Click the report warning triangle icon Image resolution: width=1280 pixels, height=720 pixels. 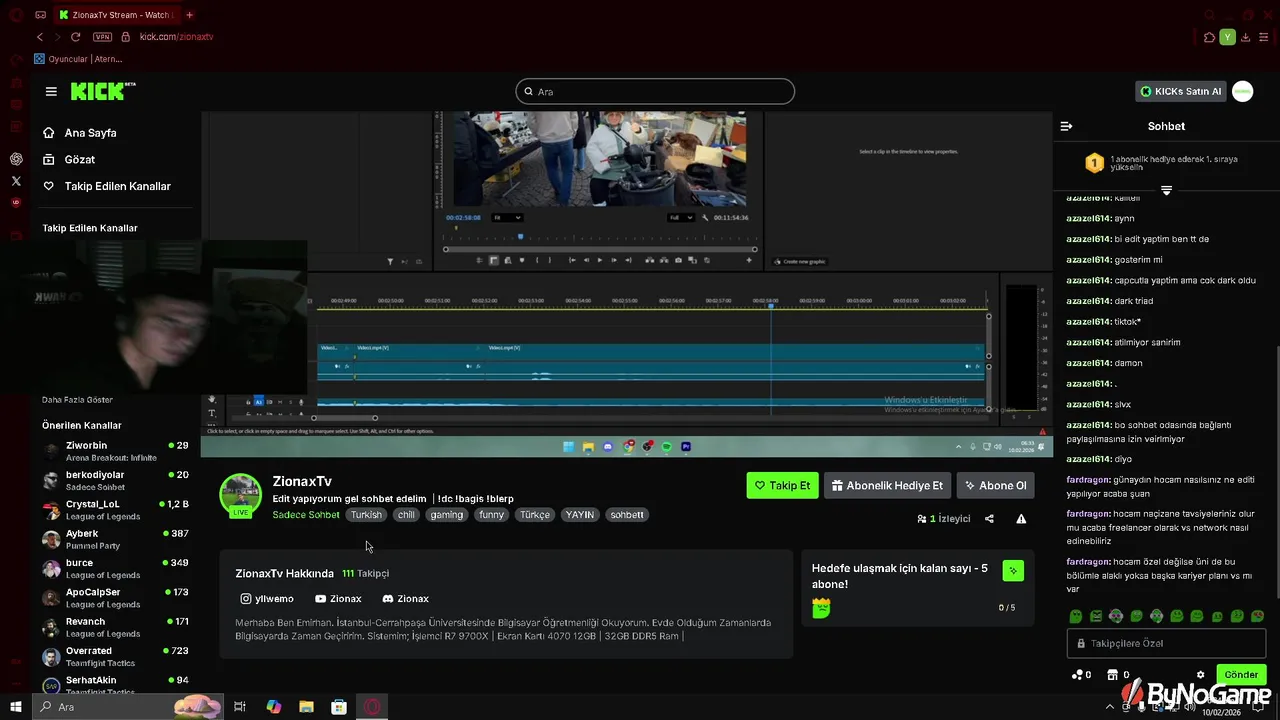coord(1021,519)
